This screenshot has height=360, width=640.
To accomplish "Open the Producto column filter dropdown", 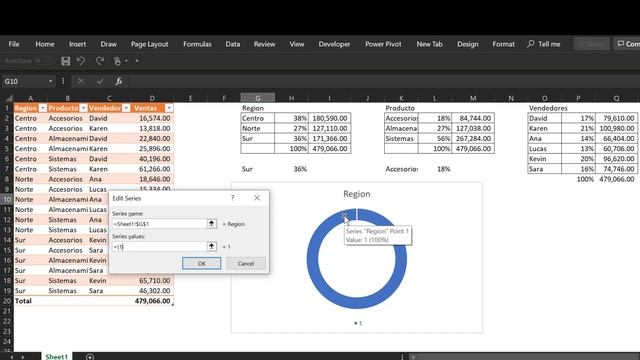I will 83,108.
